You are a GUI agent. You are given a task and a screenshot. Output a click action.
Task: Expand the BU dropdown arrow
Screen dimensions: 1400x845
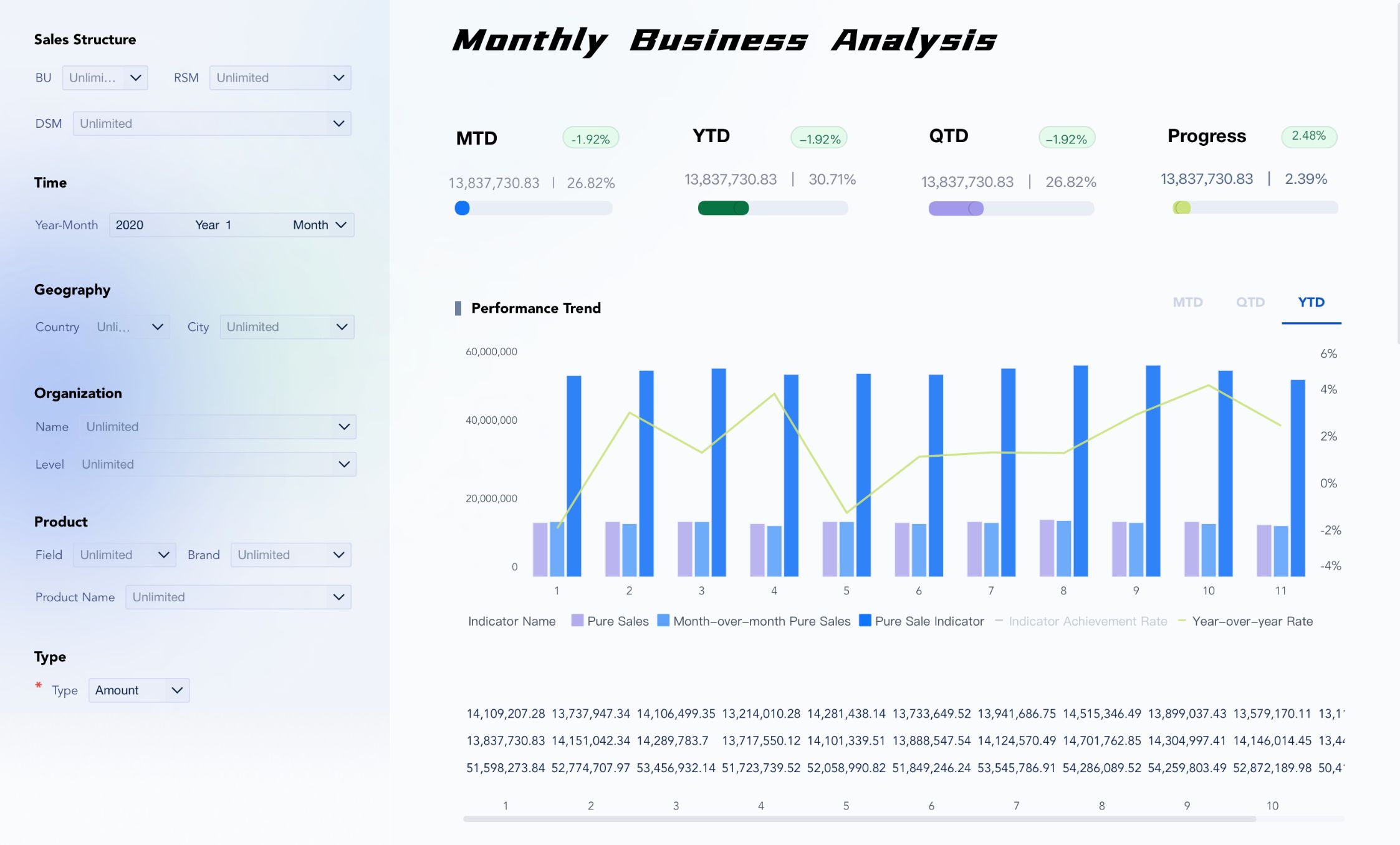tap(135, 78)
